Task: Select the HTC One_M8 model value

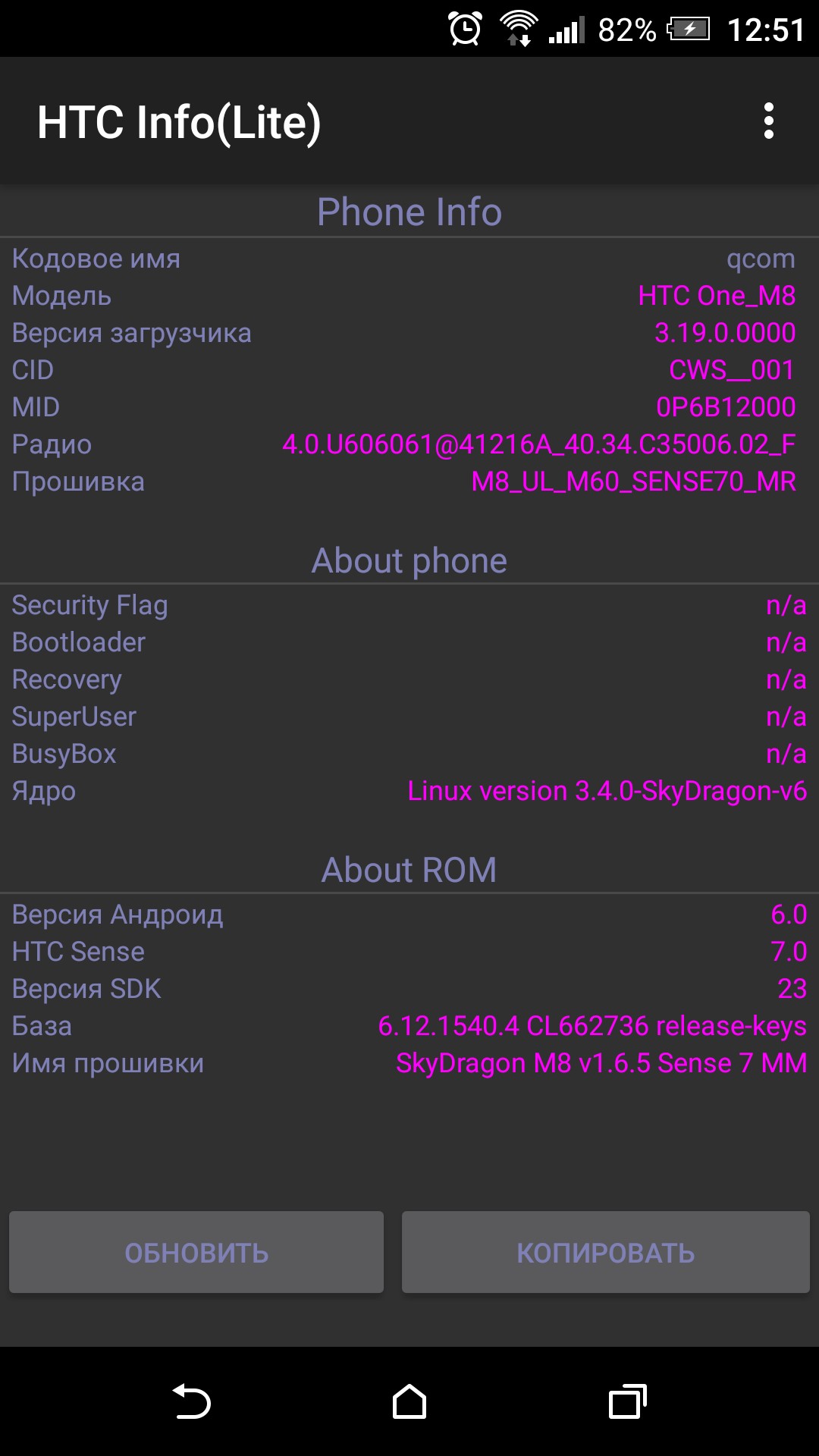Action: (717, 296)
